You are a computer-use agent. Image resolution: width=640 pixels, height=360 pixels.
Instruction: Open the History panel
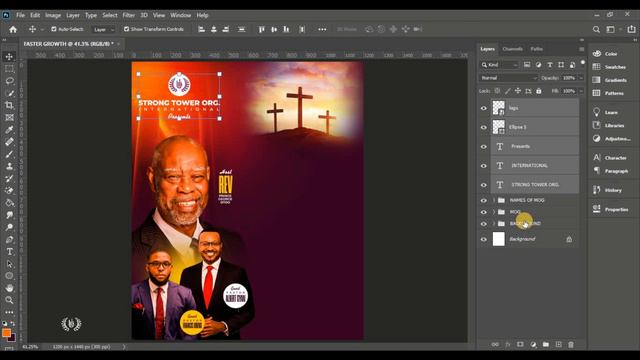pyautogui.click(x=607, y=190)
